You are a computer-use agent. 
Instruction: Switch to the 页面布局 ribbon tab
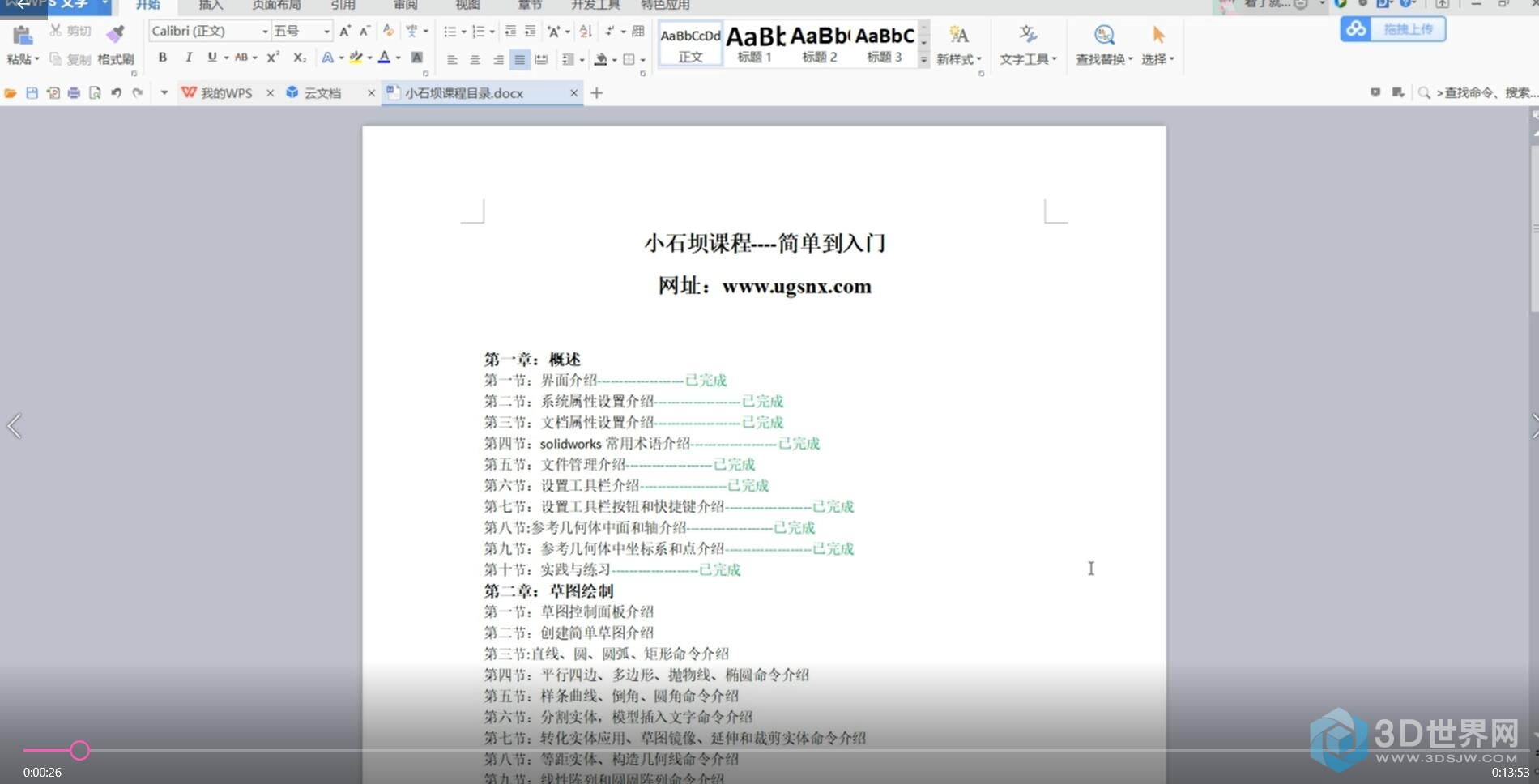276,5
